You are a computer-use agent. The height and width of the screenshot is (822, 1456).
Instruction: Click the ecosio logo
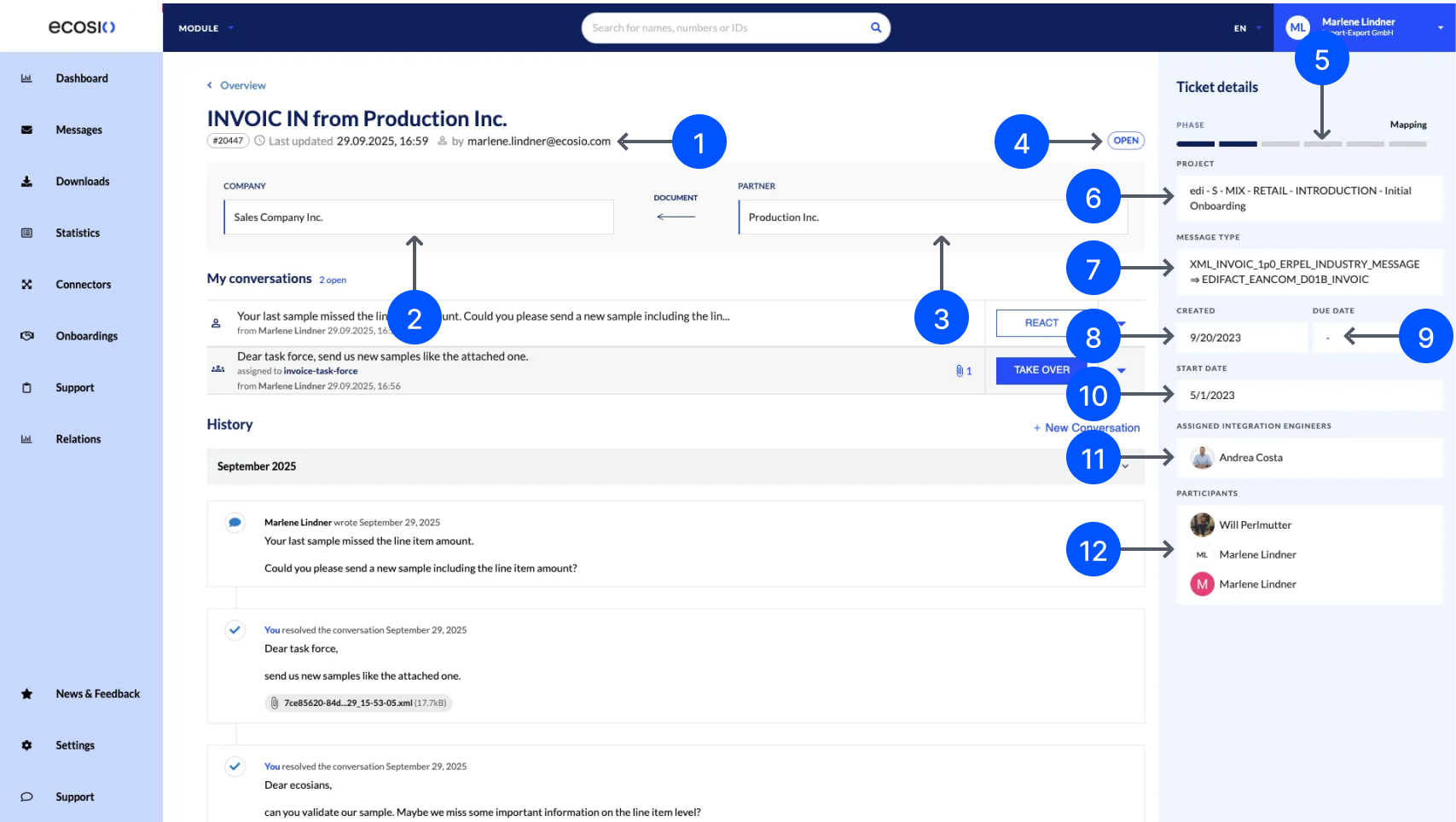click(82, 26)
